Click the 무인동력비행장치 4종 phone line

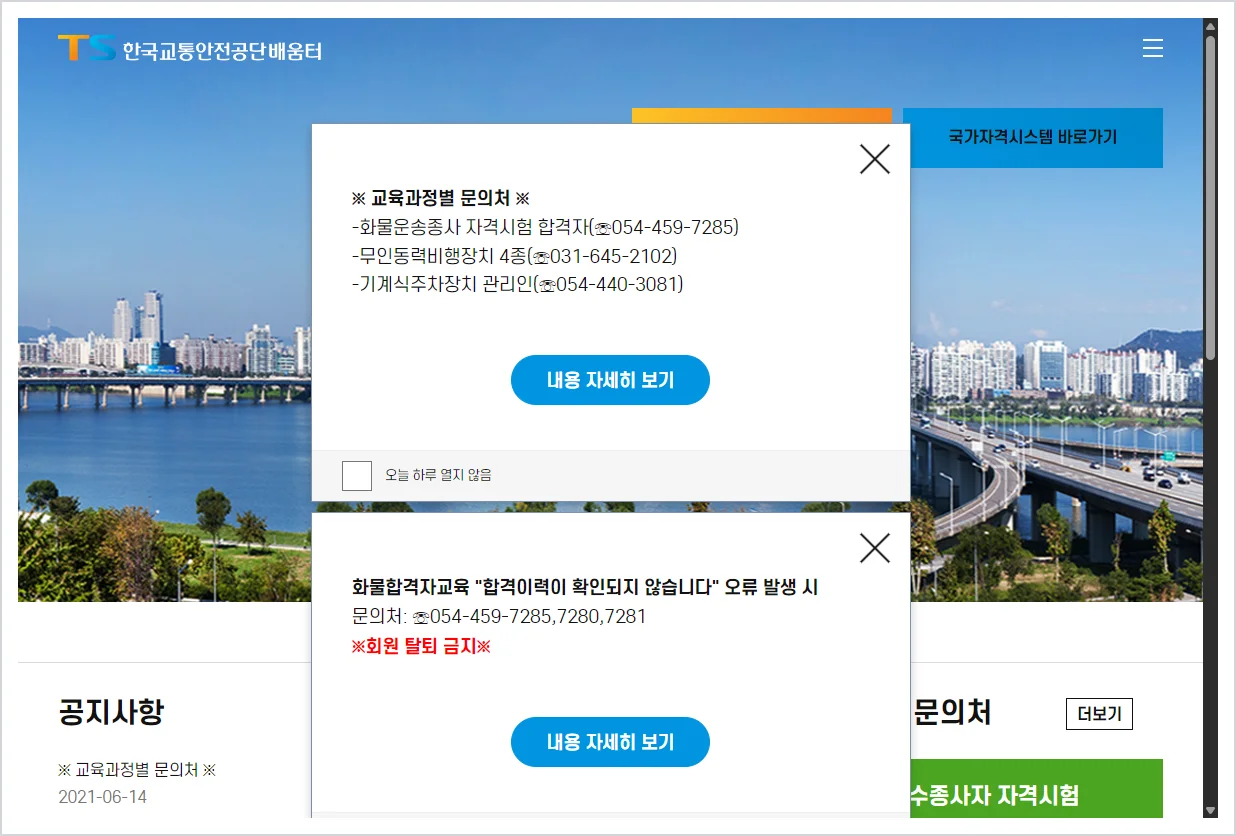515,256
